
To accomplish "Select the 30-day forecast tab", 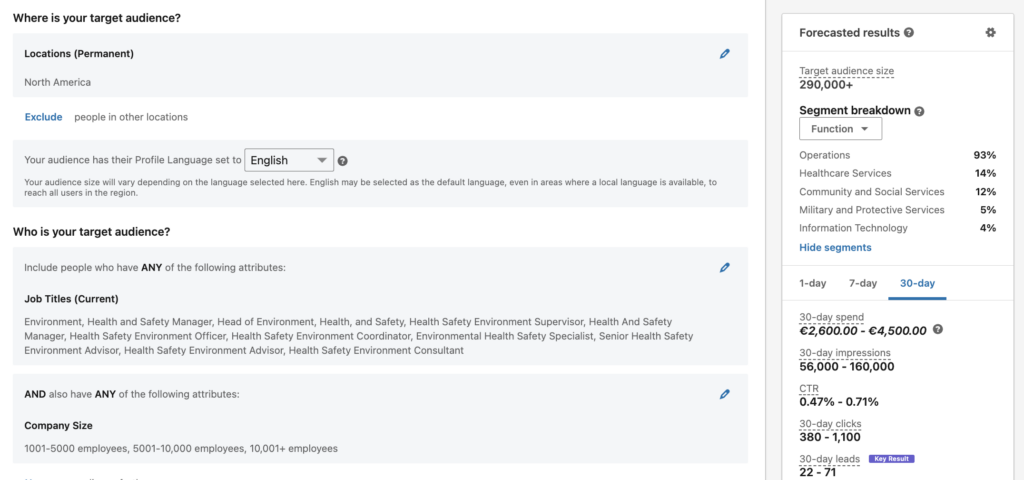I will click(917, 284).
